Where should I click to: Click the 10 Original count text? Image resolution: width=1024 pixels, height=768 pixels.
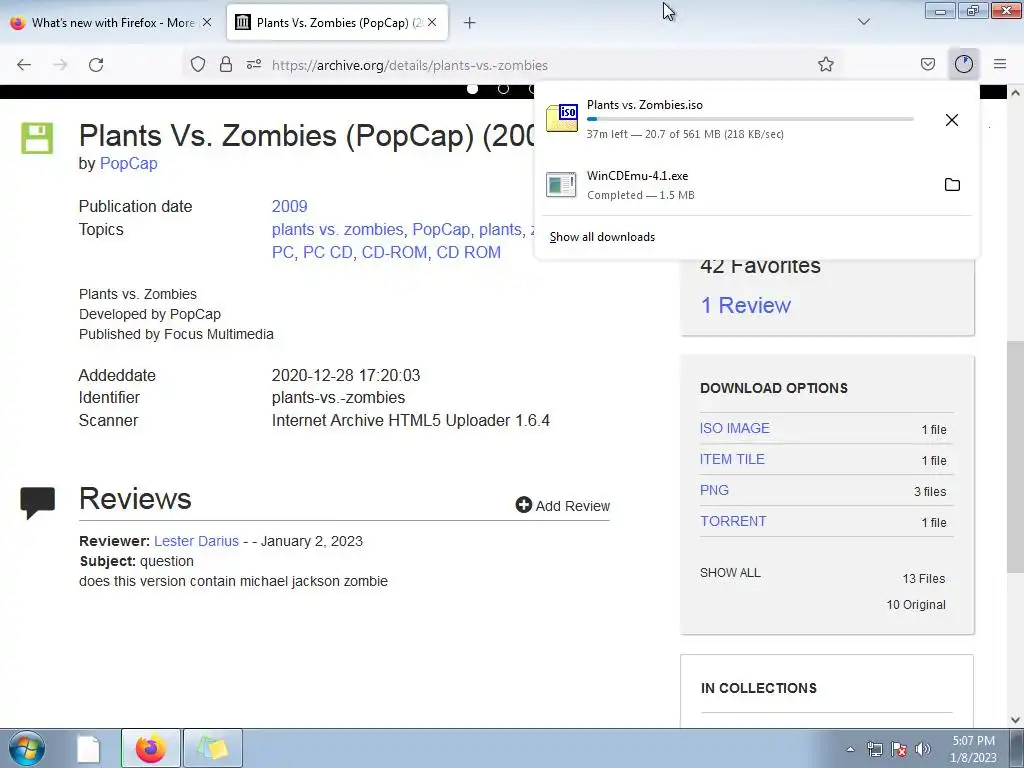click(x=916, y=605)
